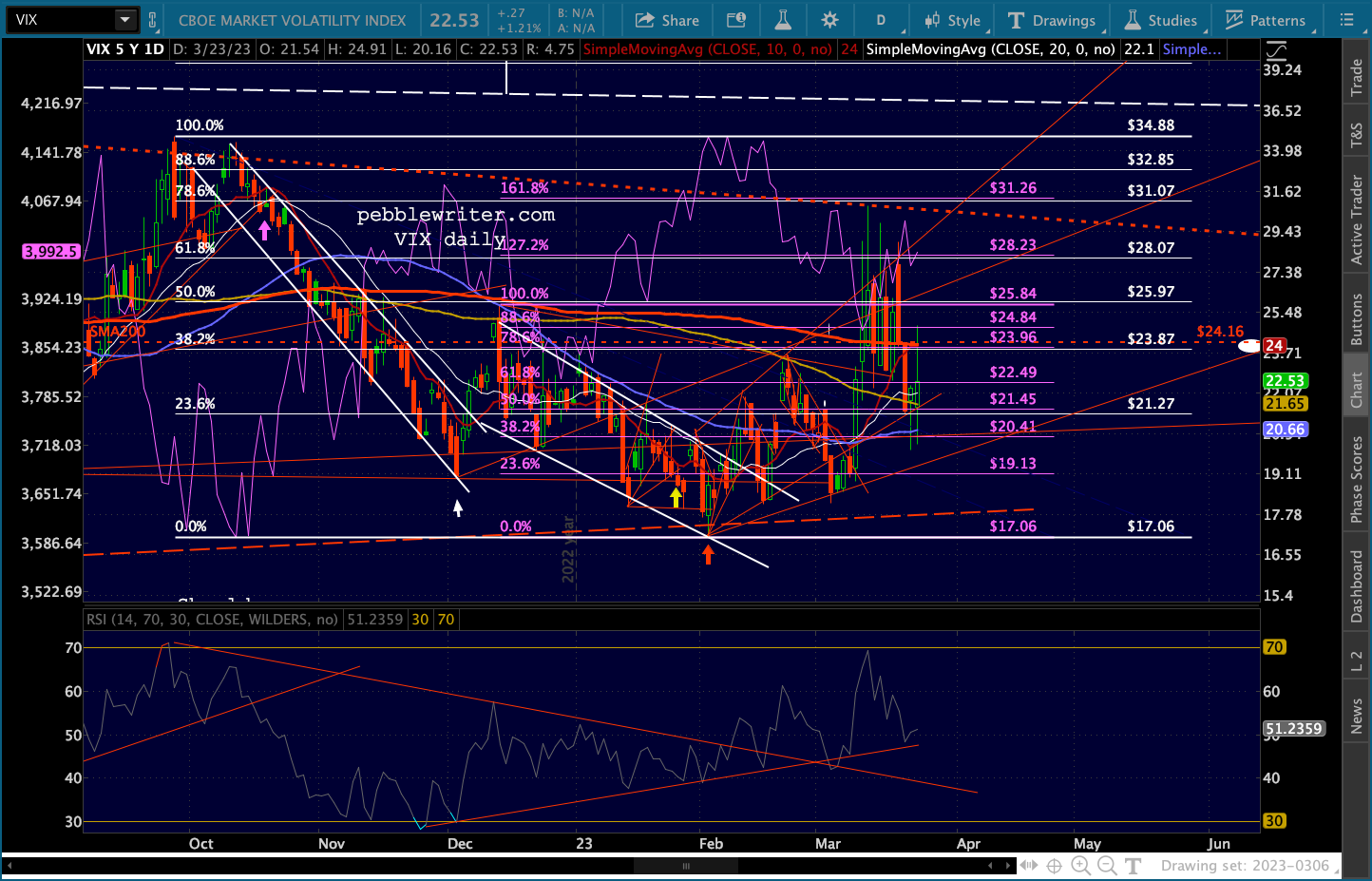
Task: Click the Share button
Action: 667,20
